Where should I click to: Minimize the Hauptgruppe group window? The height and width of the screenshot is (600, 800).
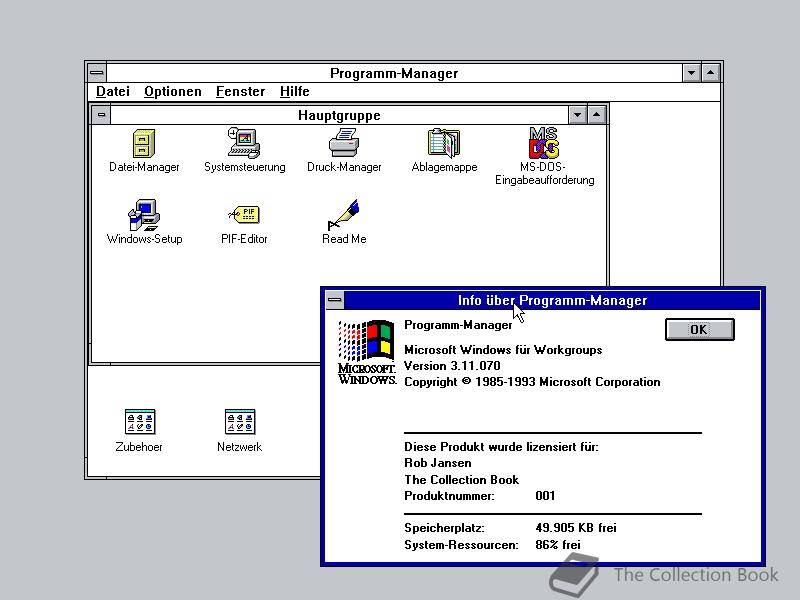tap(577, 115)
